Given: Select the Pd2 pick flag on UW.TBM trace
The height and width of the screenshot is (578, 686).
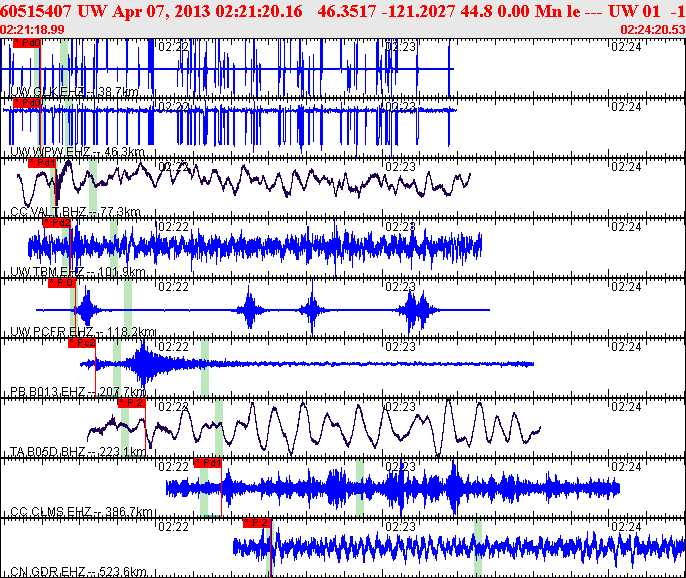Looking at the screenshot, I should [x=57, y=222].
